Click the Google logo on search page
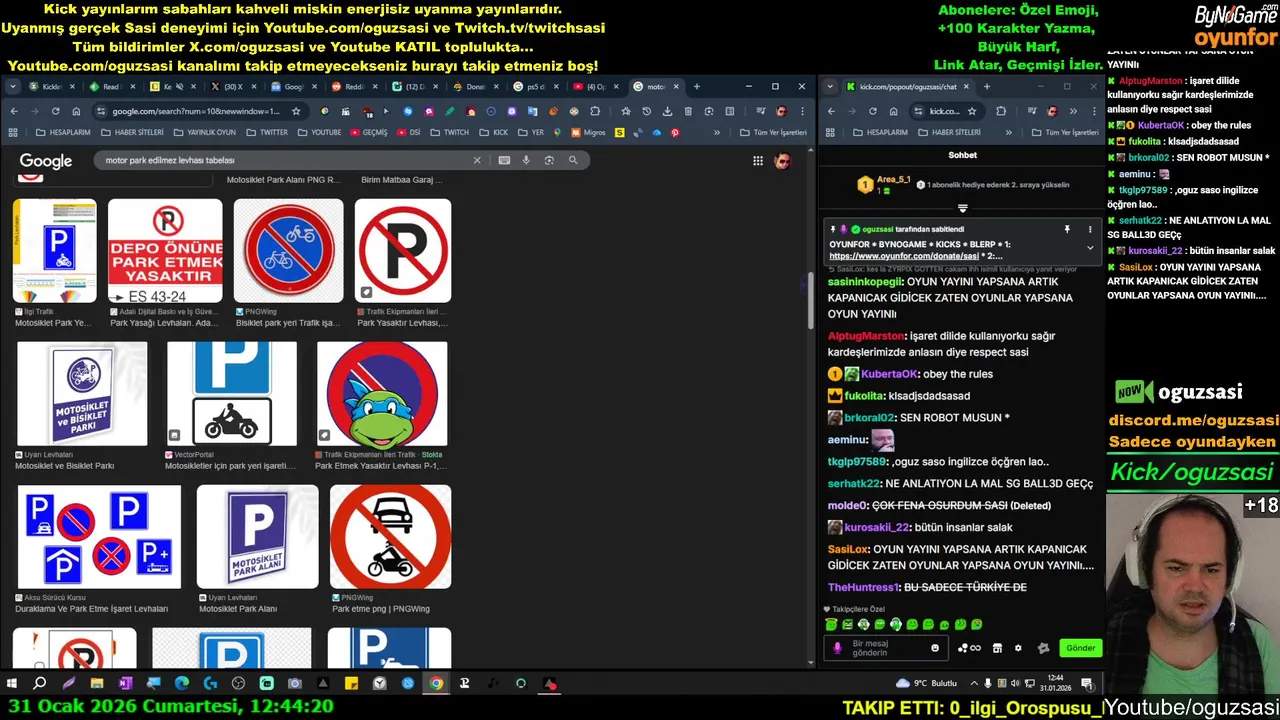 (x=46, y=161)
